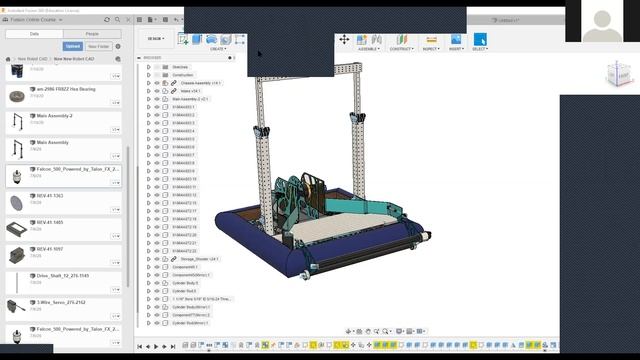
Task: Open the REV-41-1465 thumbnail
Action: pos(17,230)
